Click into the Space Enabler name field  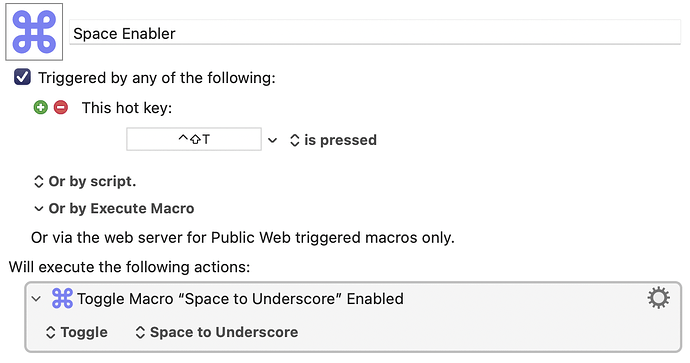[x=375, y=33]
